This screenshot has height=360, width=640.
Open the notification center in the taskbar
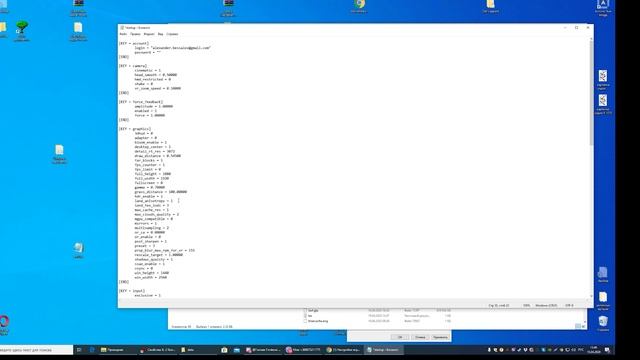pyautogui.click(x=607, y=350)
